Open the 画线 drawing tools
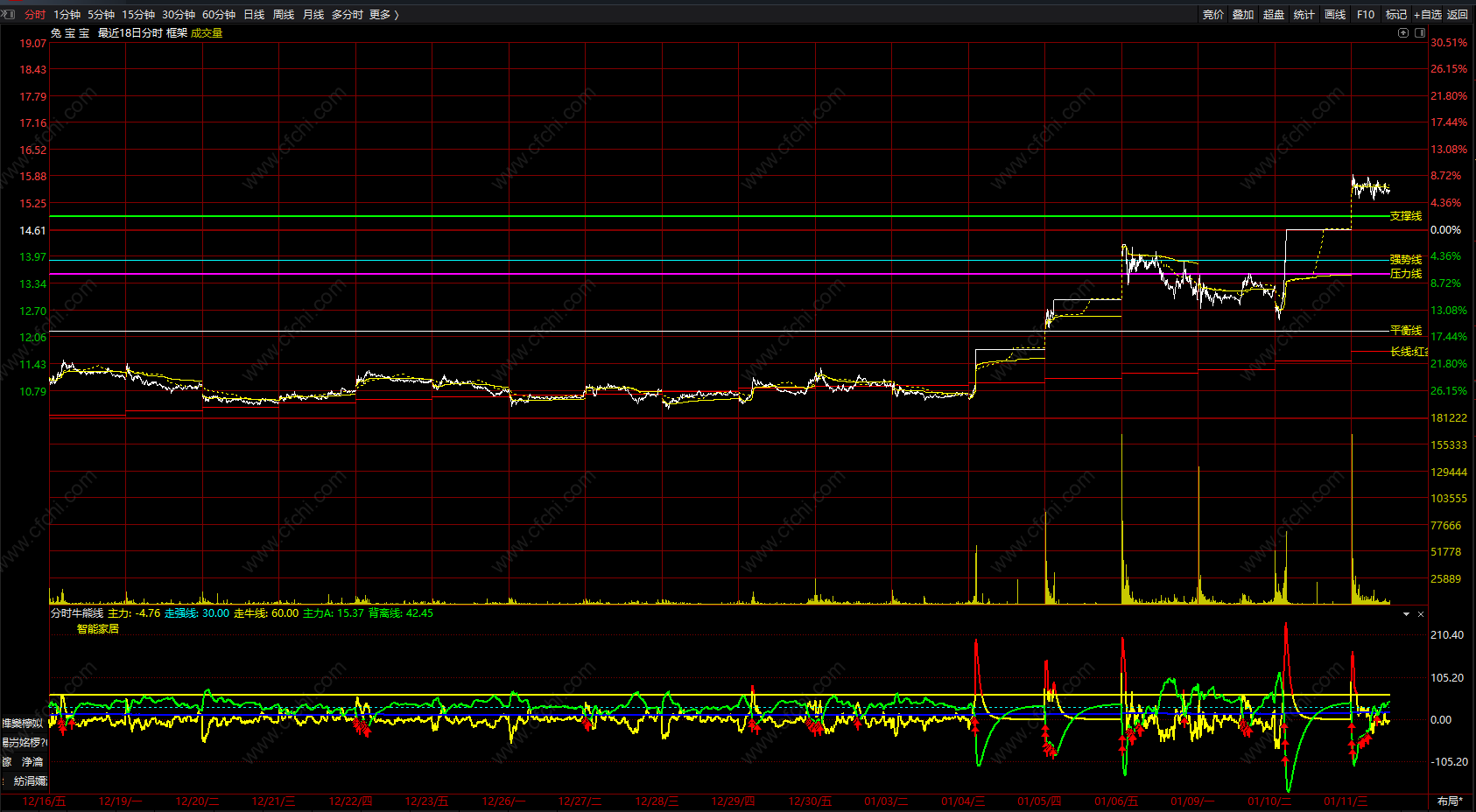Image resolution: width=1476 pixels, height=812 pixels. (1334, 15)
